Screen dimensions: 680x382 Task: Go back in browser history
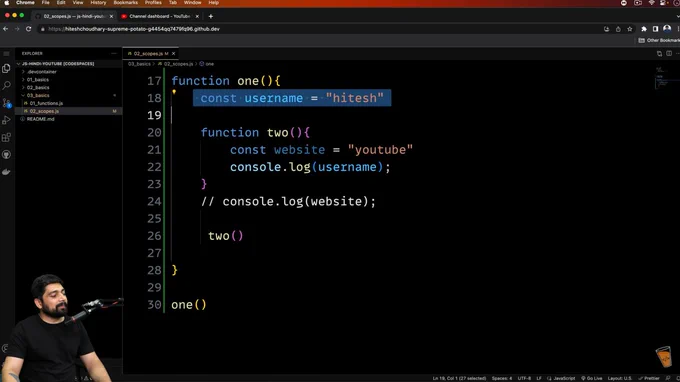click(6, 29)
